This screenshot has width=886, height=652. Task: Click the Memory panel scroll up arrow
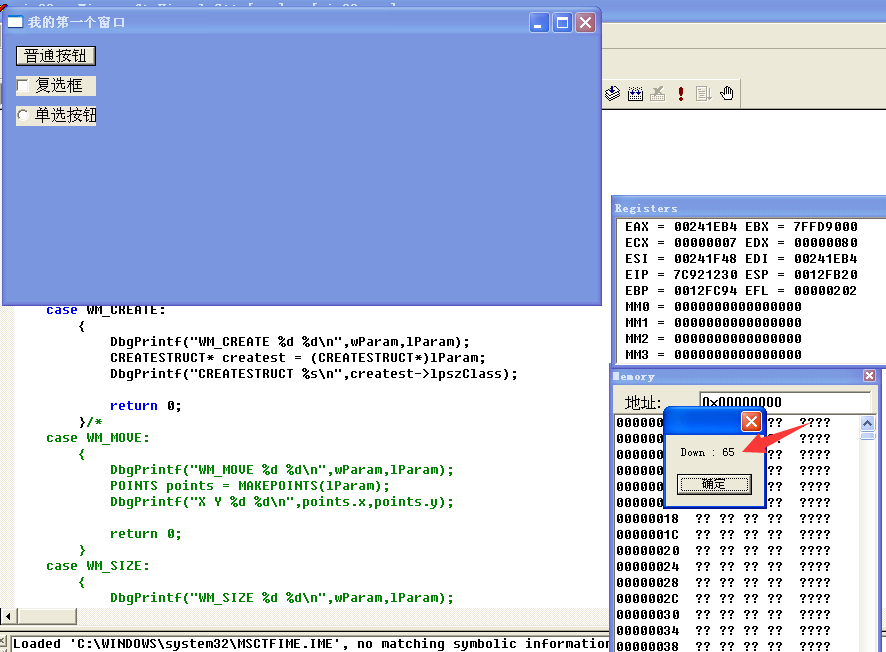(x=867, y=423)
